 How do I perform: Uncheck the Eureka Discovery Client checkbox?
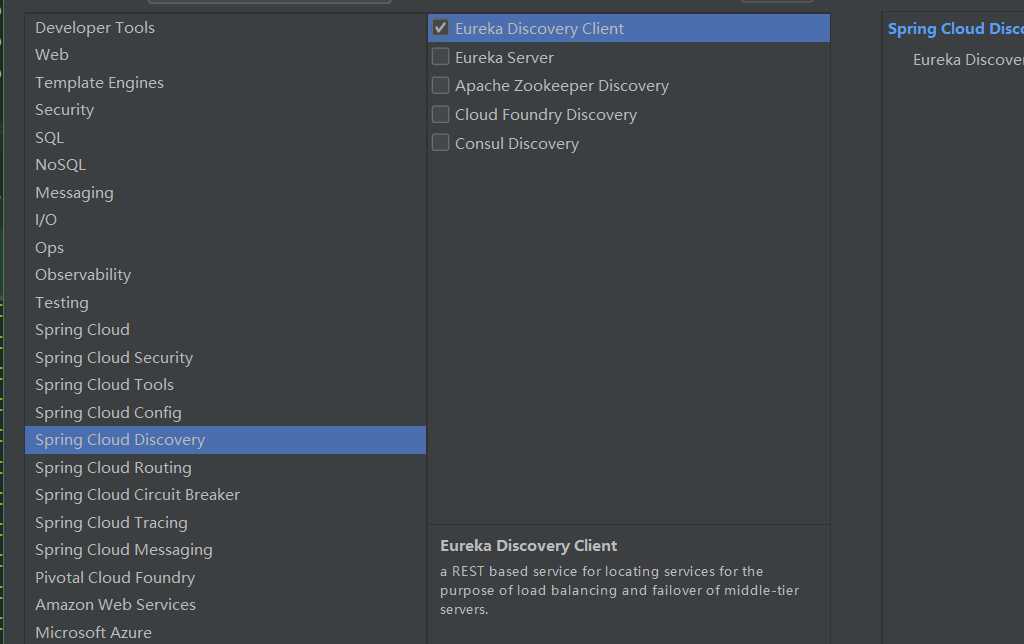(440, 28)
